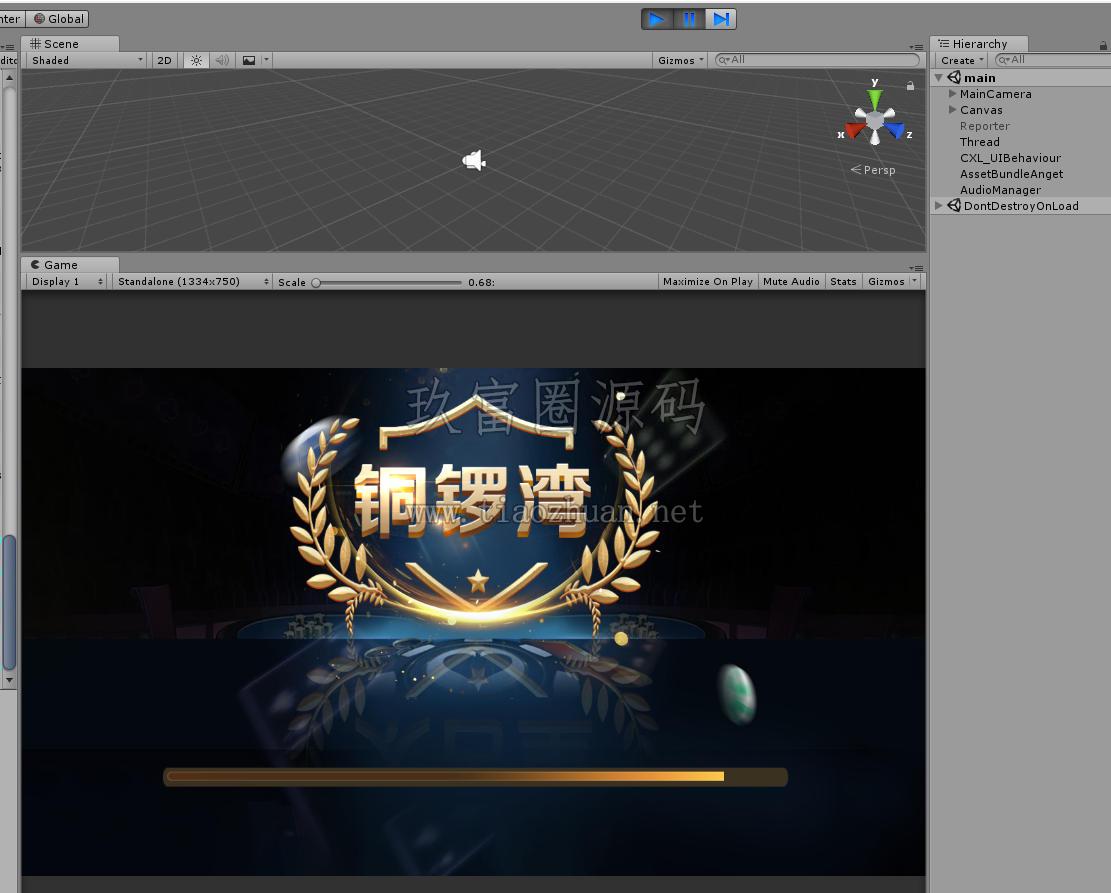Select the main scene row

click(1020, 78)
